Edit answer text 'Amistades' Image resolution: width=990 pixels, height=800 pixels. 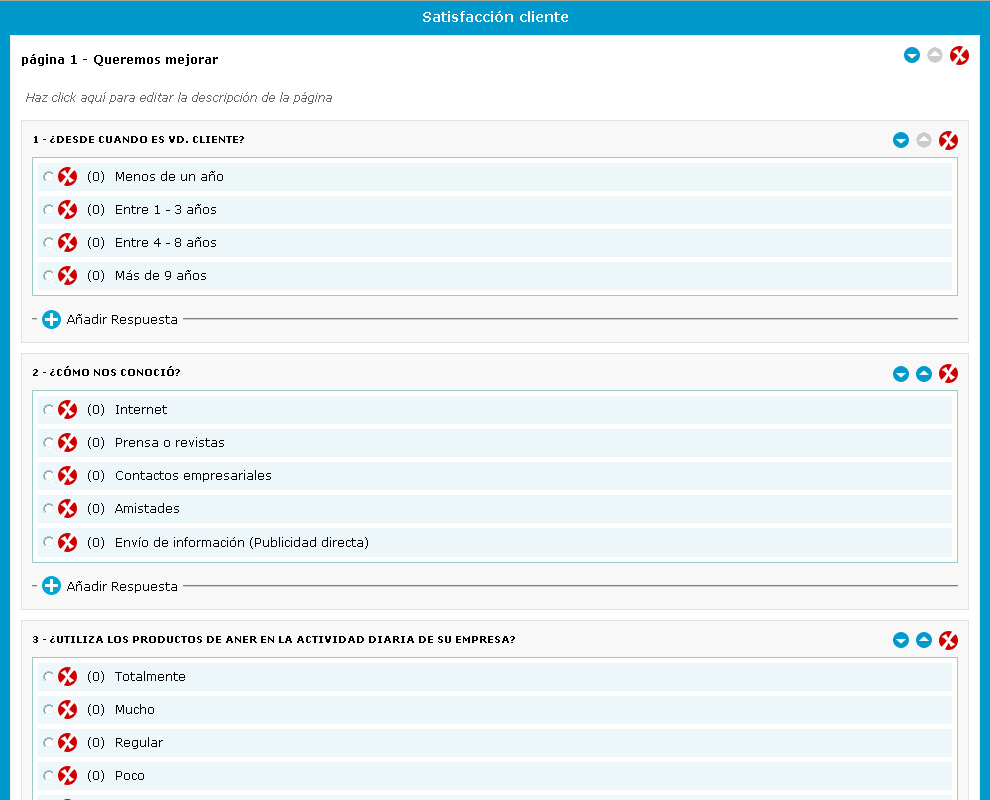coord(147,508)
